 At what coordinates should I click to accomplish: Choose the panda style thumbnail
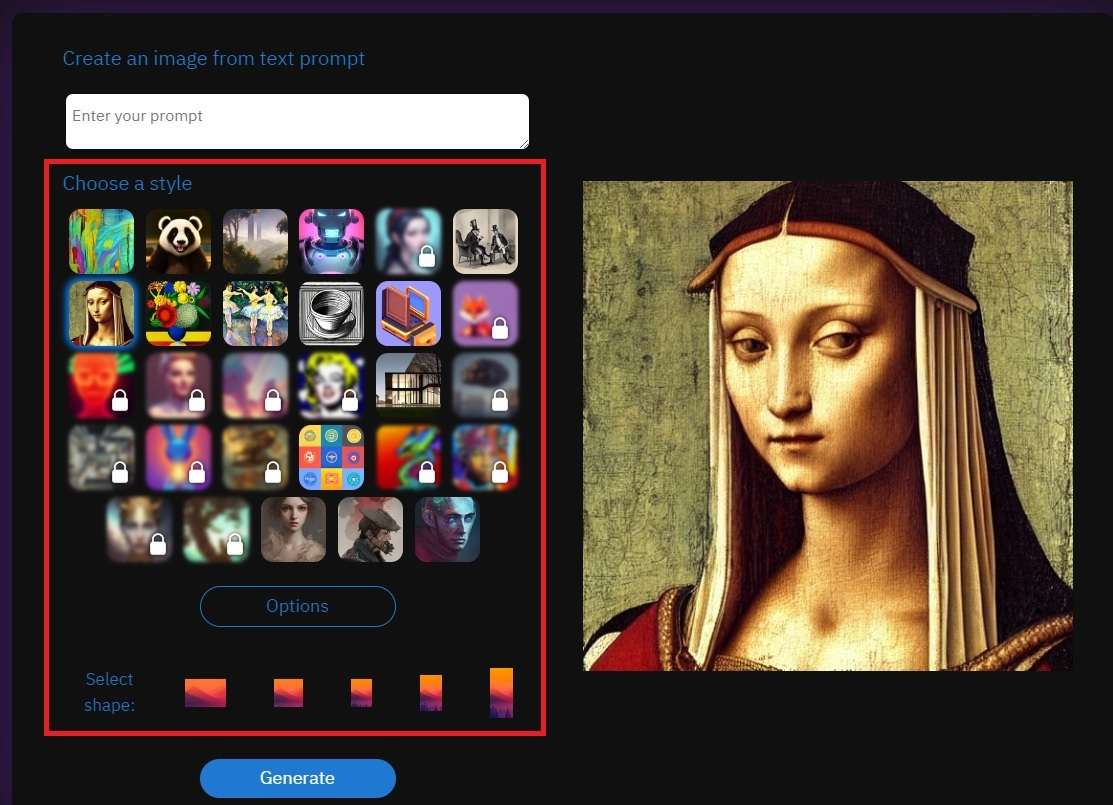click(x=178, y=241)
